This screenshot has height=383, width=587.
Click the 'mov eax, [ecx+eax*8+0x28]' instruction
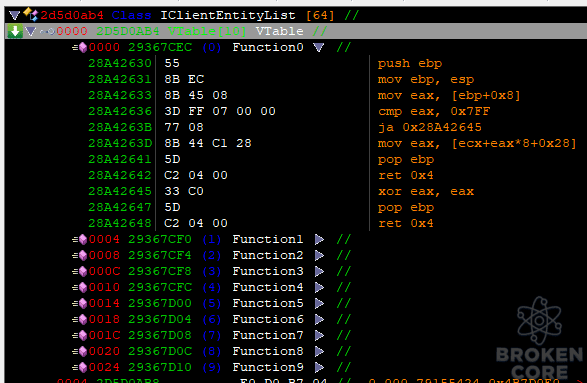(x=477, y=144)
